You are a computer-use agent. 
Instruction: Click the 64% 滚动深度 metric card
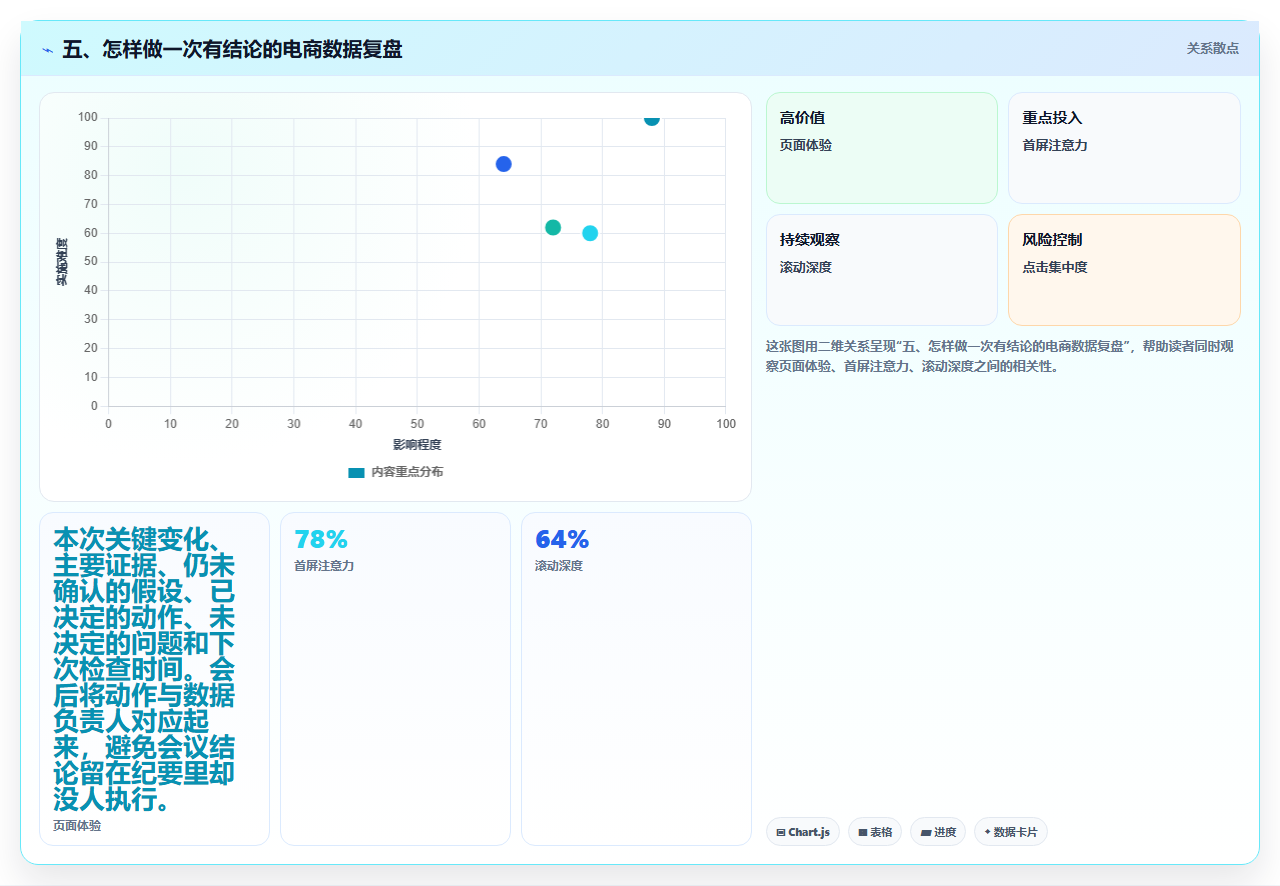(636, 679)
